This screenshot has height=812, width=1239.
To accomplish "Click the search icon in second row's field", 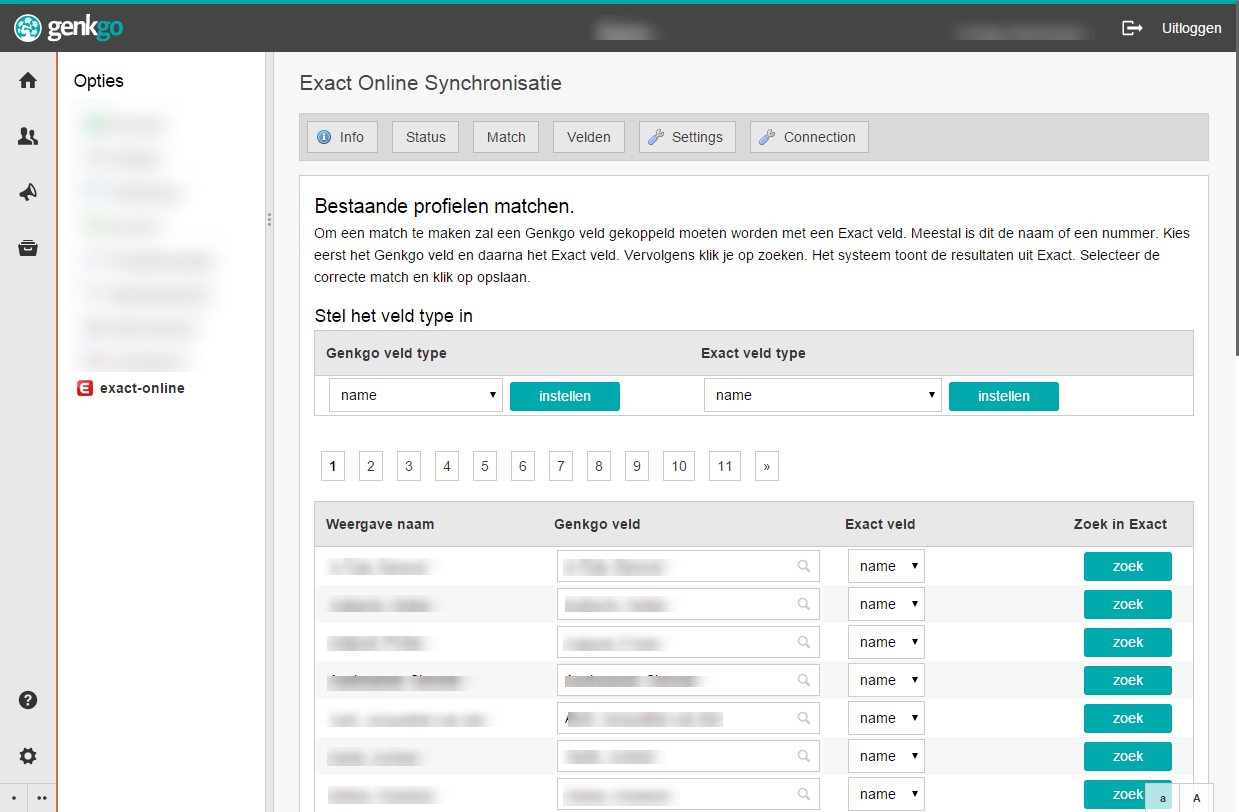I will (803, 604).
